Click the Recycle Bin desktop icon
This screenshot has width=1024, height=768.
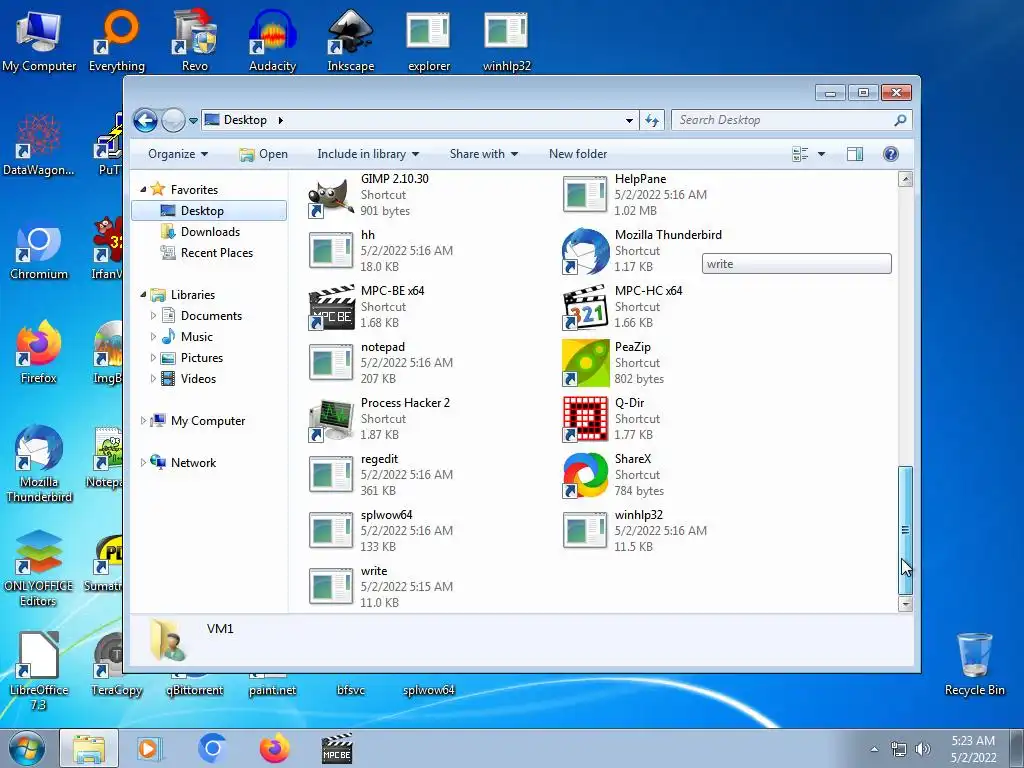click(974, 664)
